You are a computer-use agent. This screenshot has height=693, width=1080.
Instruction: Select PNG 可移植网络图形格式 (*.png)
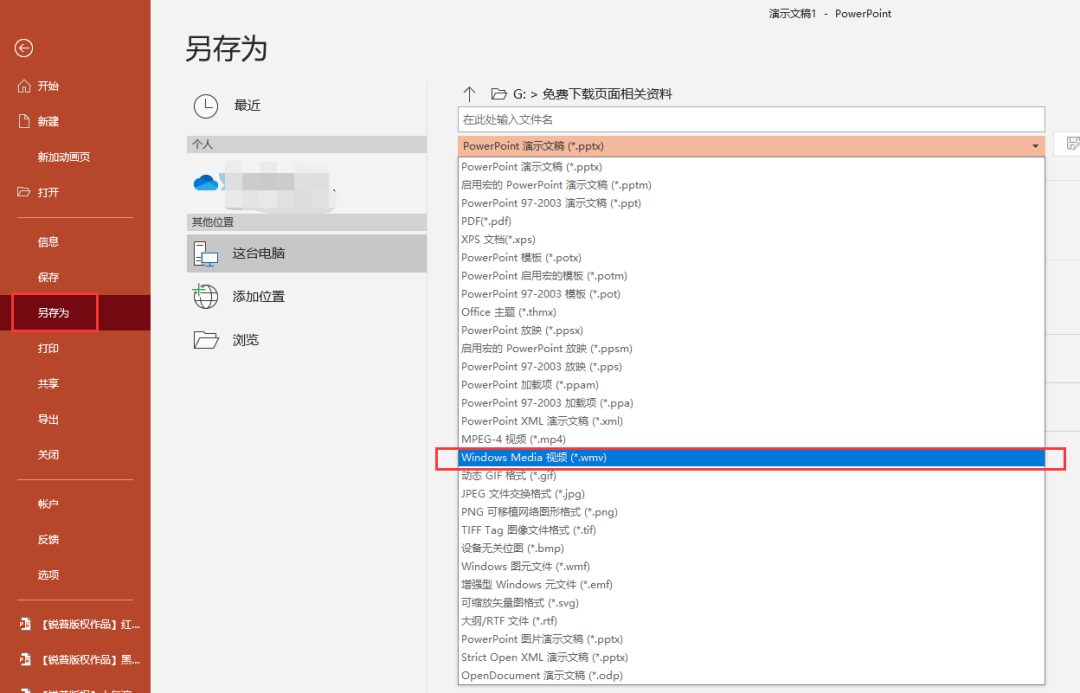pos(751,512)
